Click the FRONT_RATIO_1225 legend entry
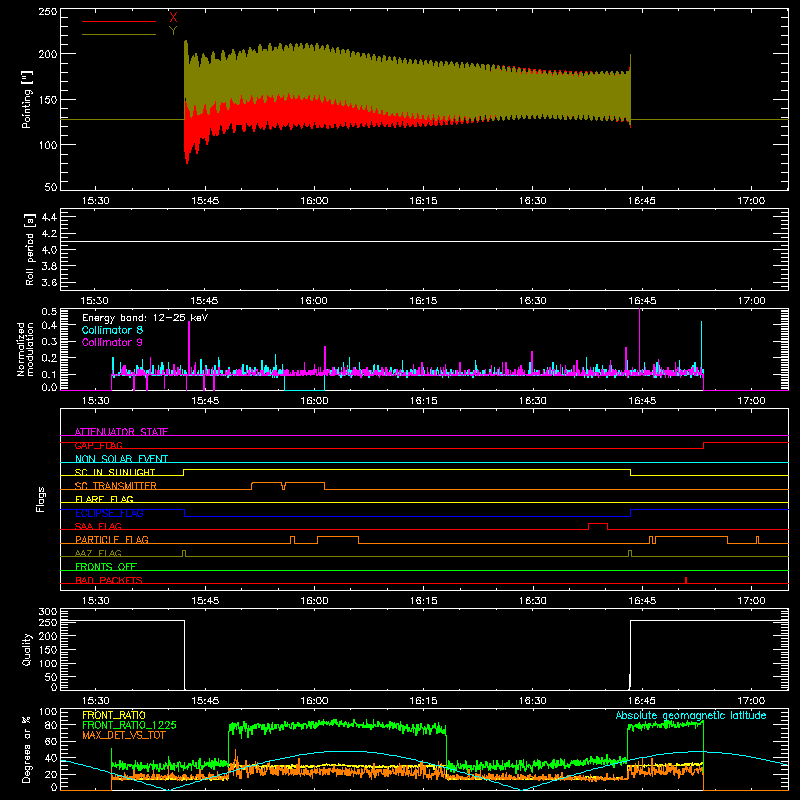 coord(130,725)
